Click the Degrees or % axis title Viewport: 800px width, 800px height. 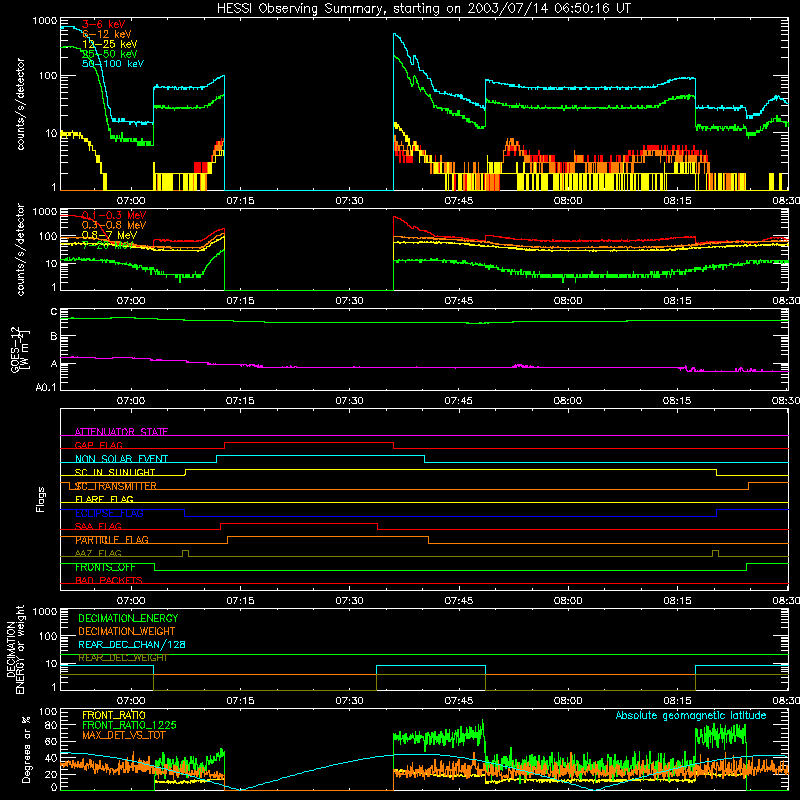[x=26, y=749]
